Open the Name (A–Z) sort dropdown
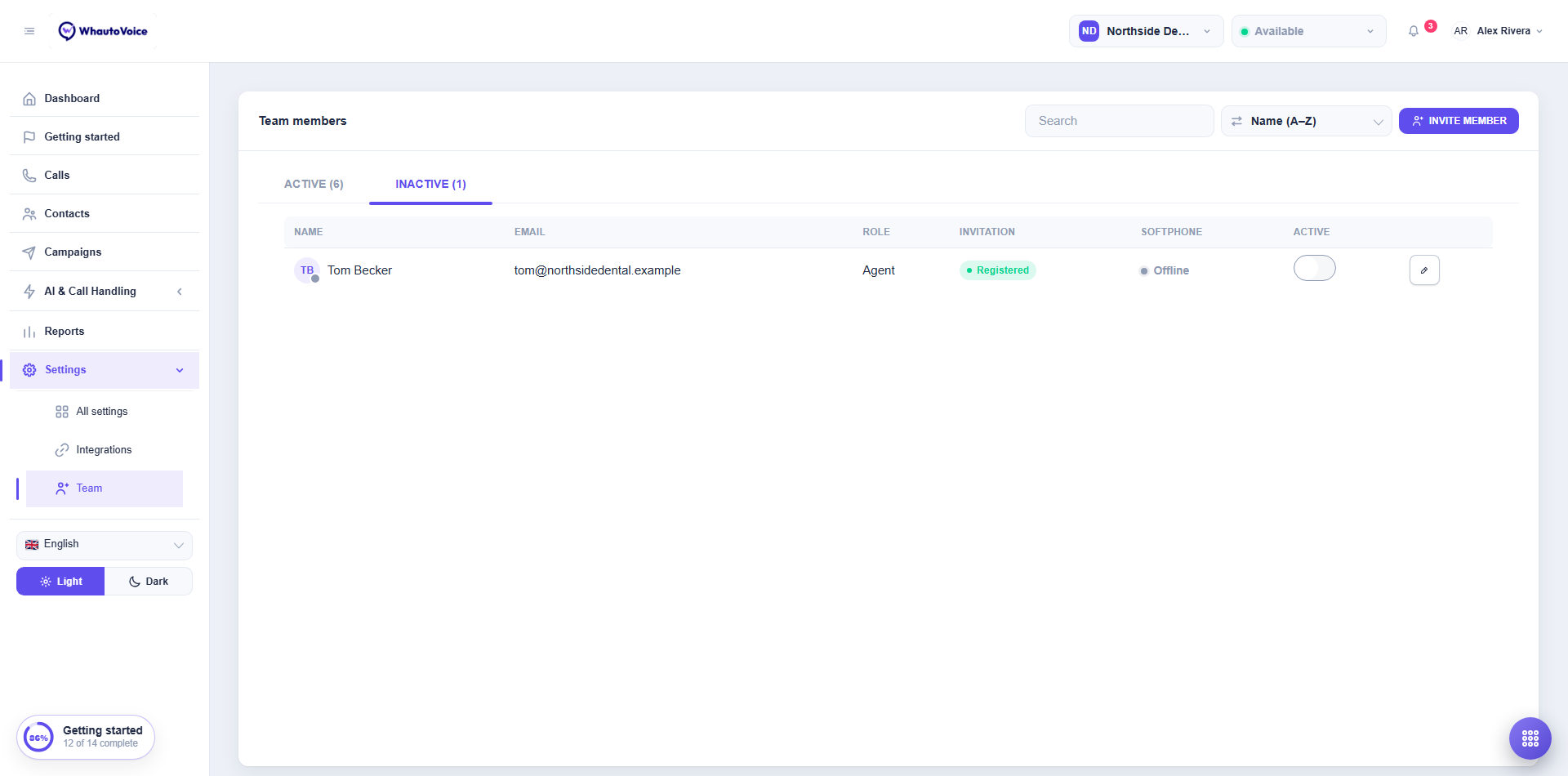Viewport: 1568px width, 776px height. (x=1306, y=121)
